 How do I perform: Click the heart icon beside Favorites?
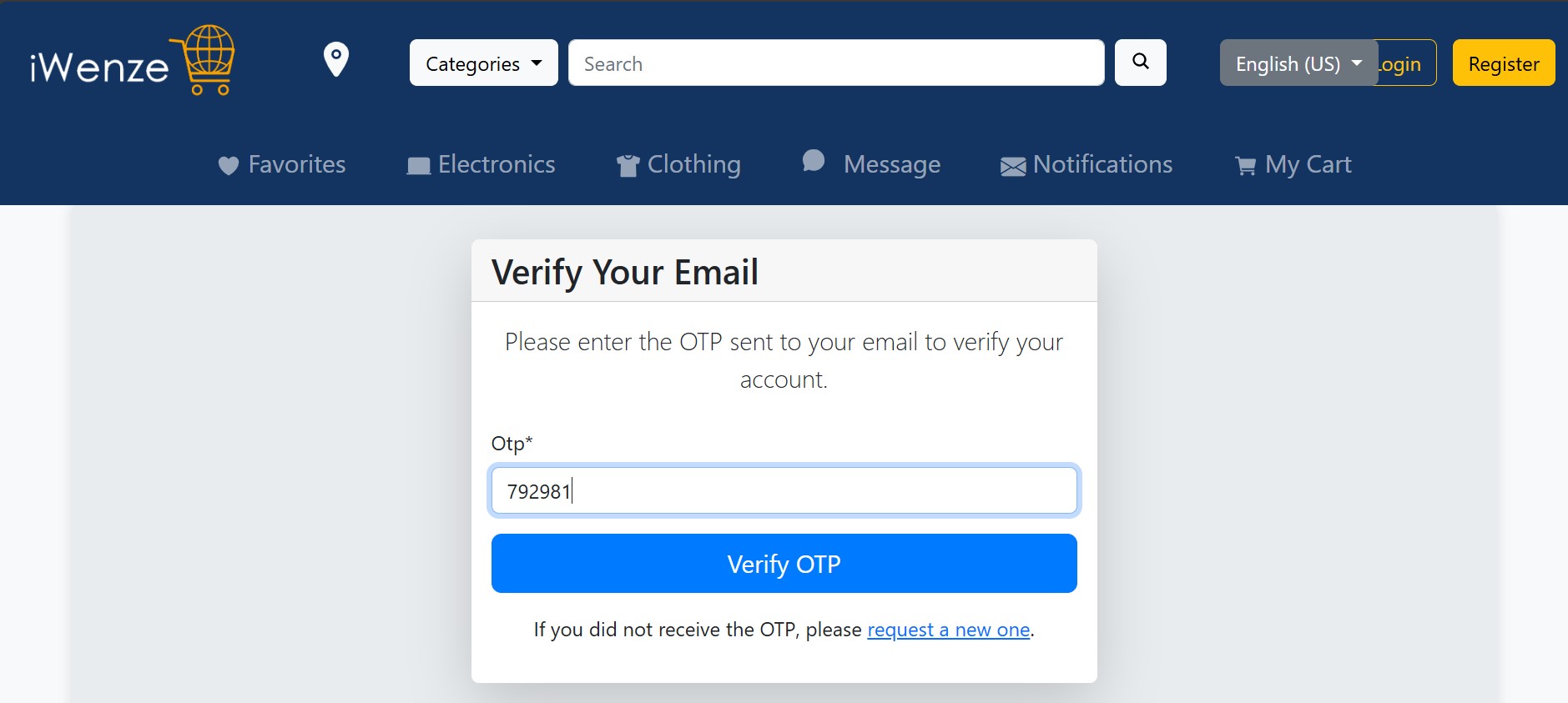(229, 166)
